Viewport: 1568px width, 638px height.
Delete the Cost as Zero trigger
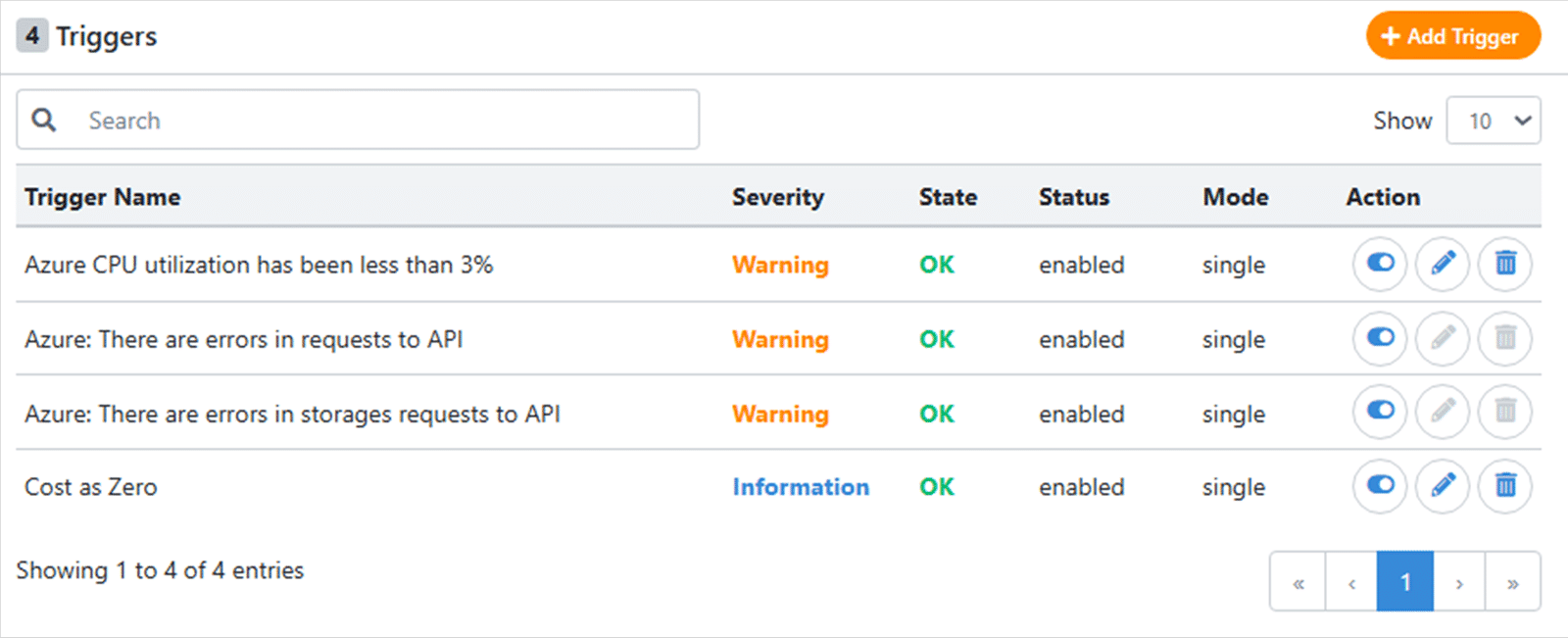tap(1505, 486)
